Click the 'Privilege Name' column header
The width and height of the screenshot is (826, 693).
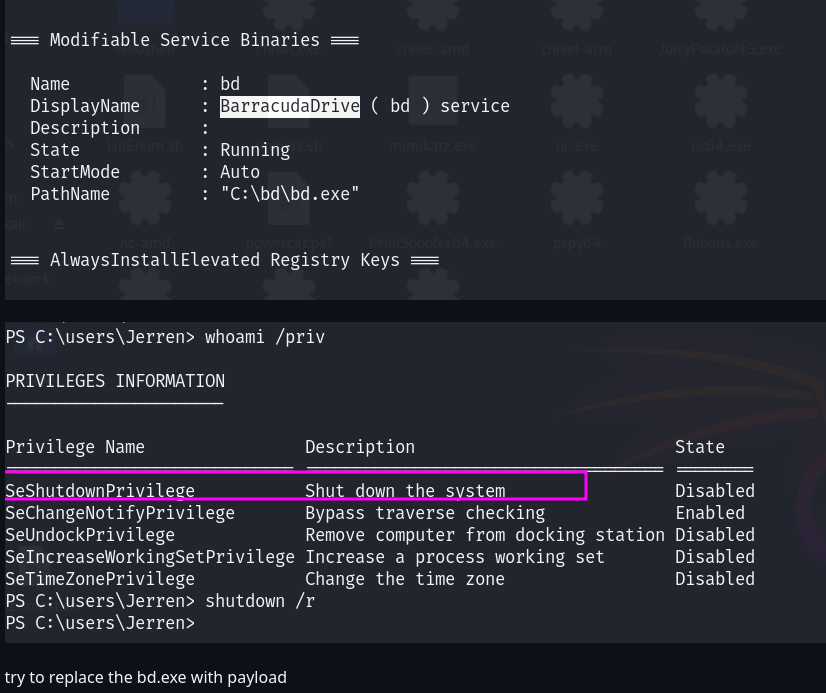pos(75,447)
